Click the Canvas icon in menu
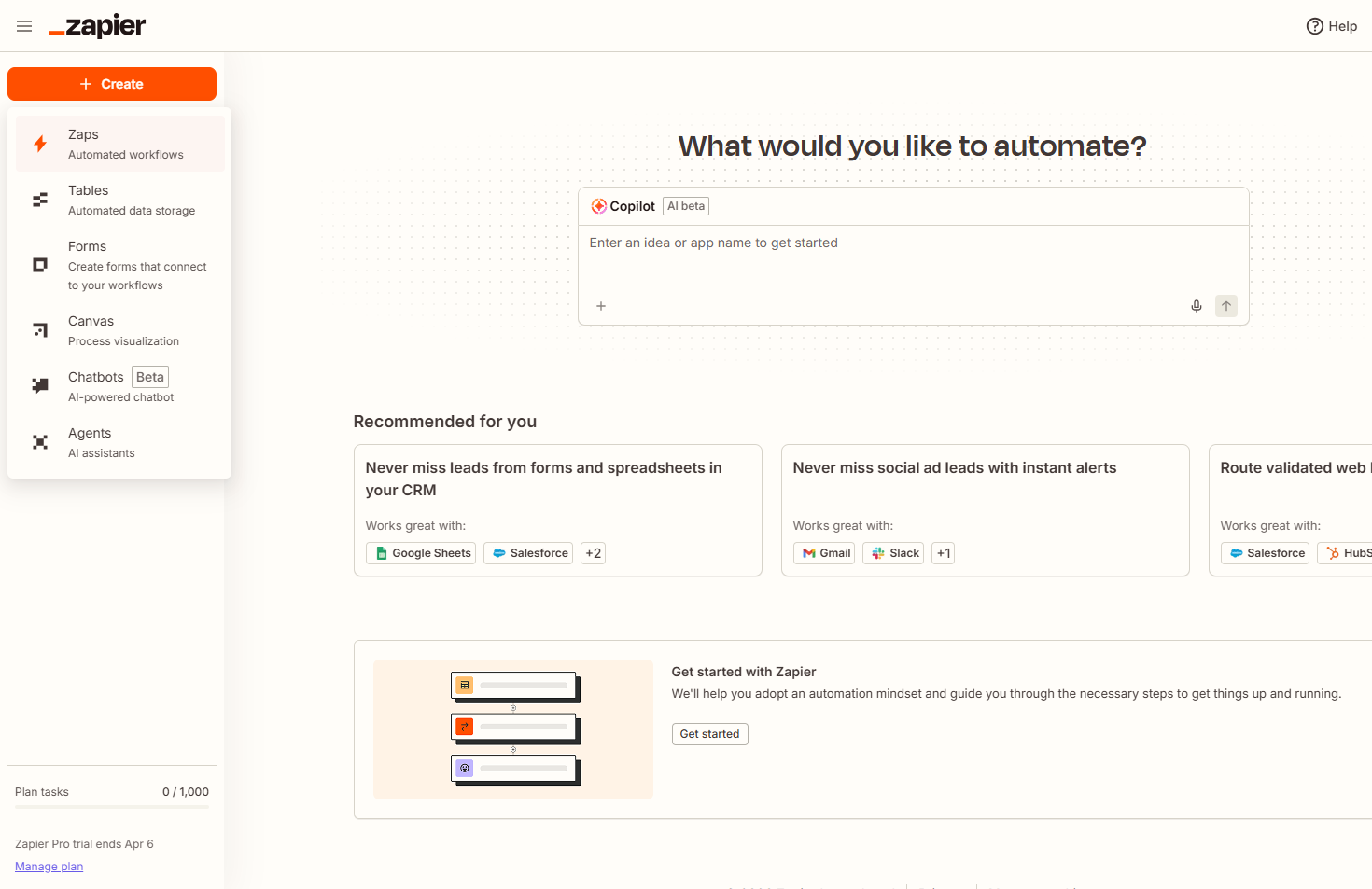1372x889 pixels. tap(40, 330)
